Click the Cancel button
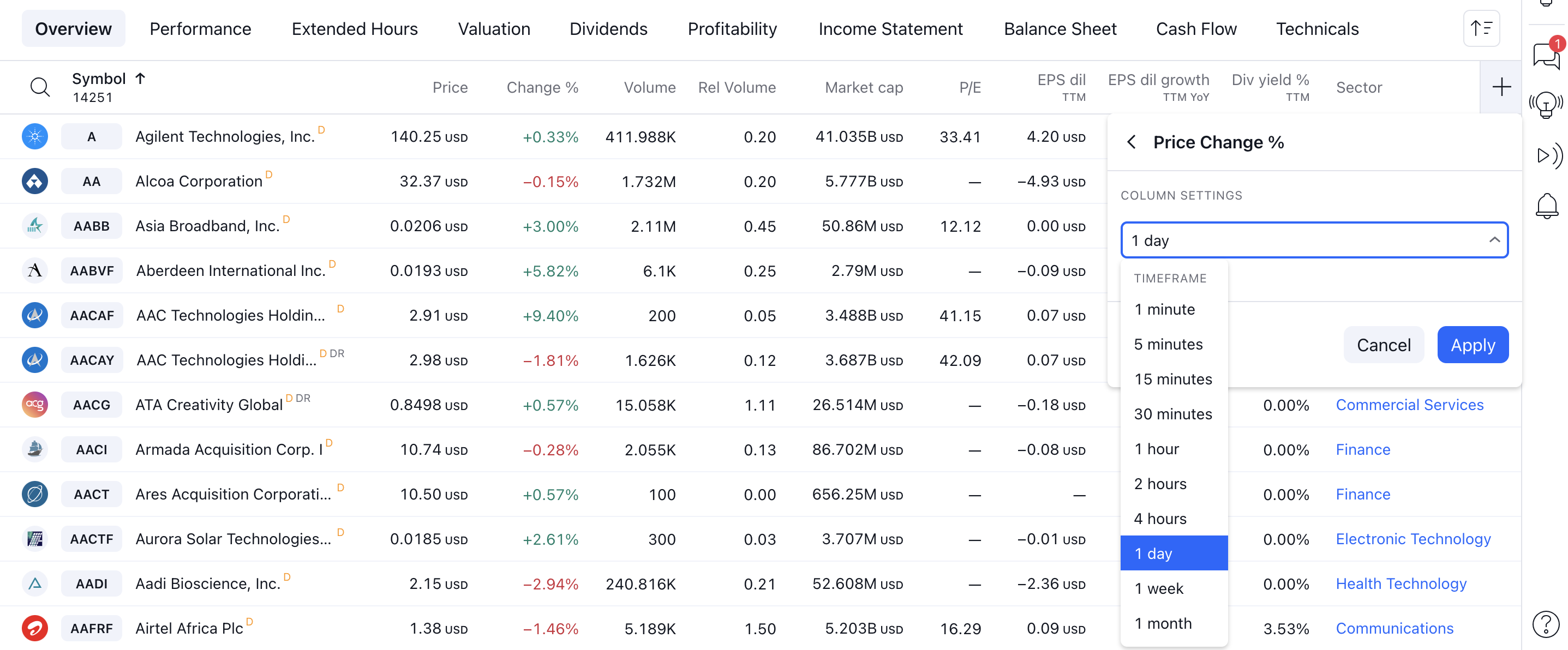 click(x=1383, y=345)
